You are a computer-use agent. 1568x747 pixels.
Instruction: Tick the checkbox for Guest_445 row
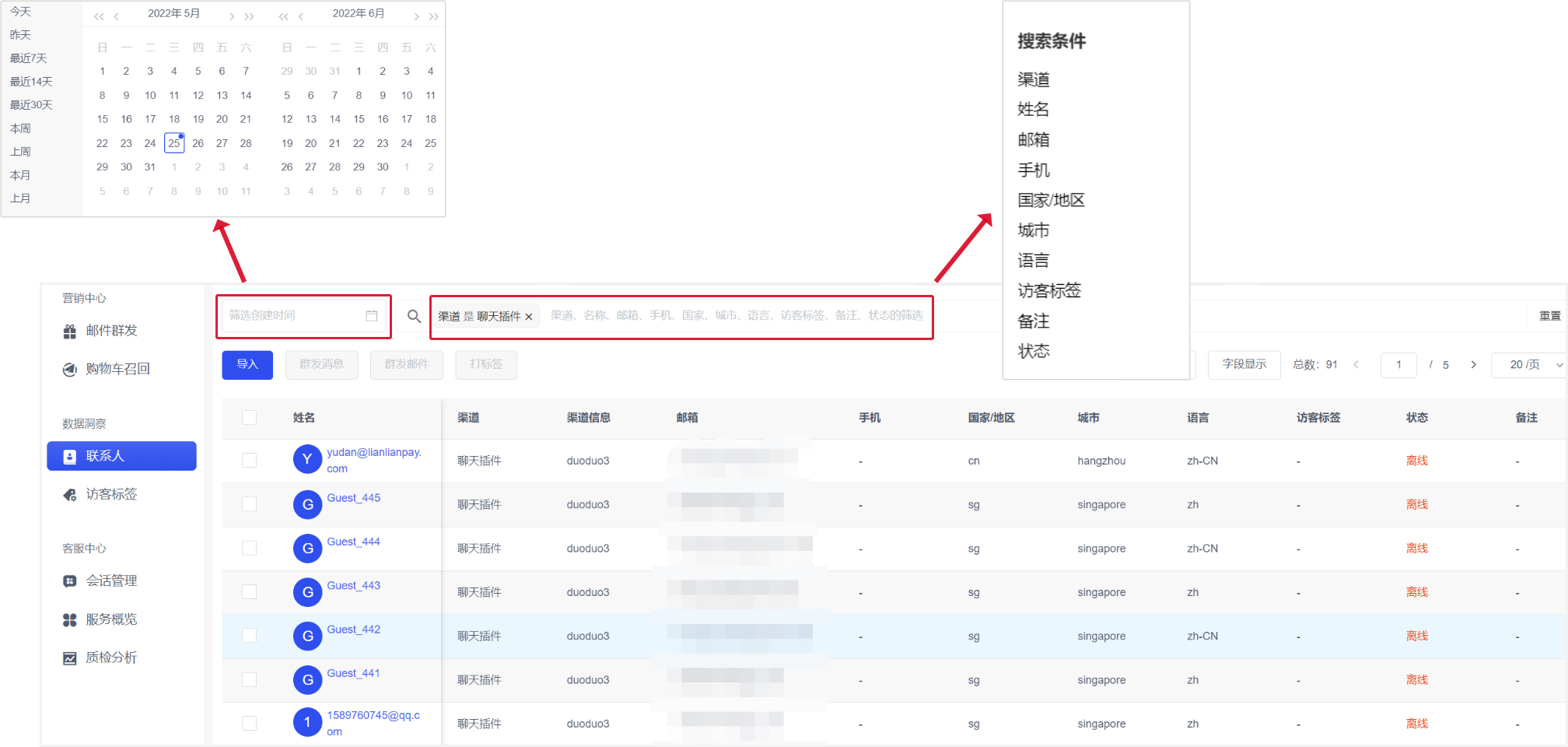point(249,504)
